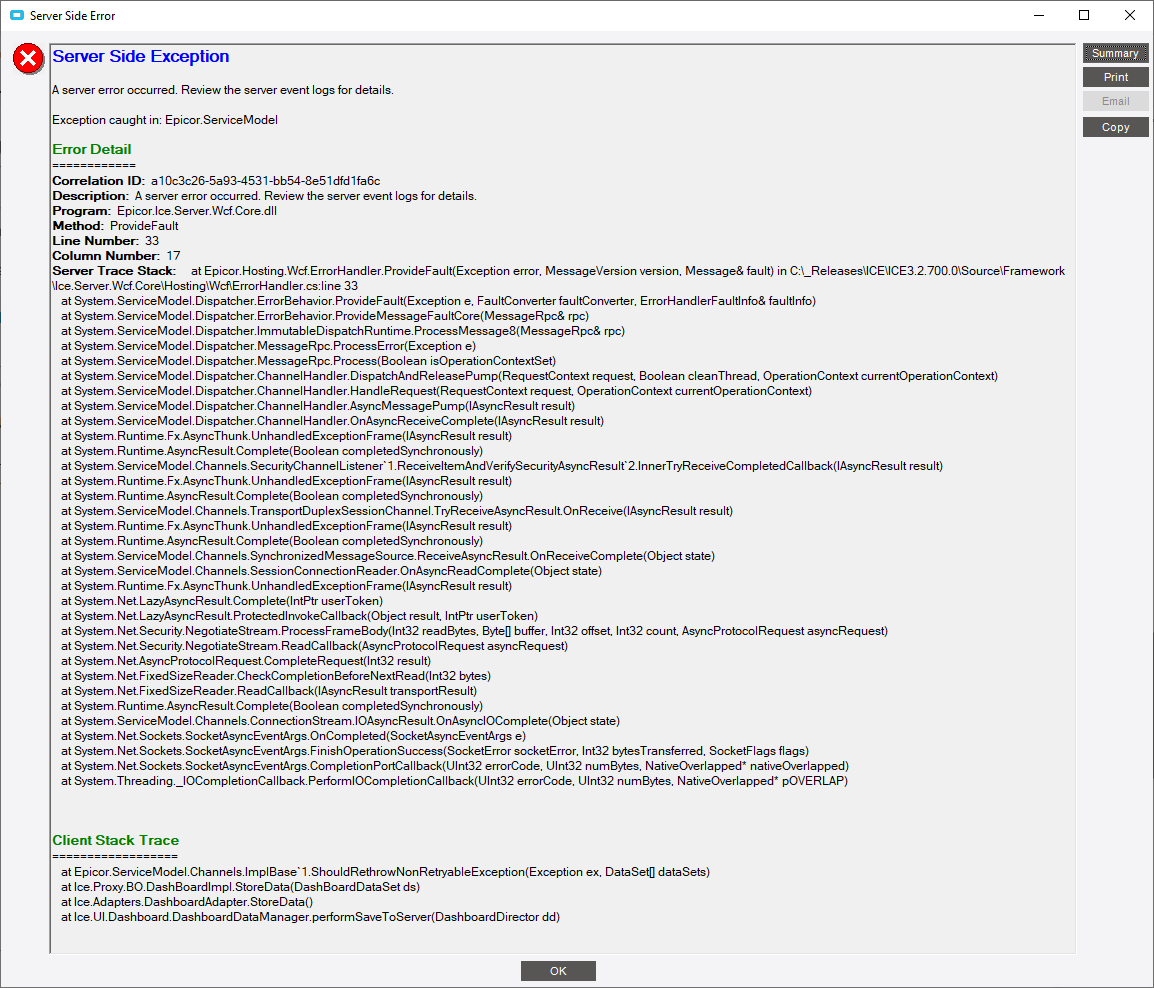Click the Client Stack Trace heading
This screenshot has width=1154, height=988.
[x=116, y=840]
